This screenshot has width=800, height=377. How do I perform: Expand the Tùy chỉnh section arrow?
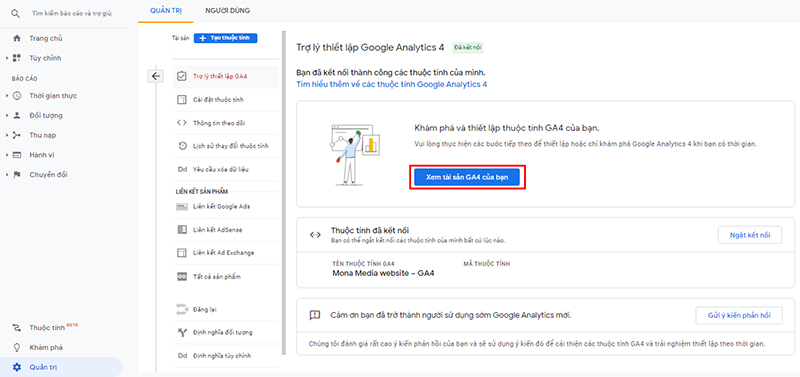(7, 58)
